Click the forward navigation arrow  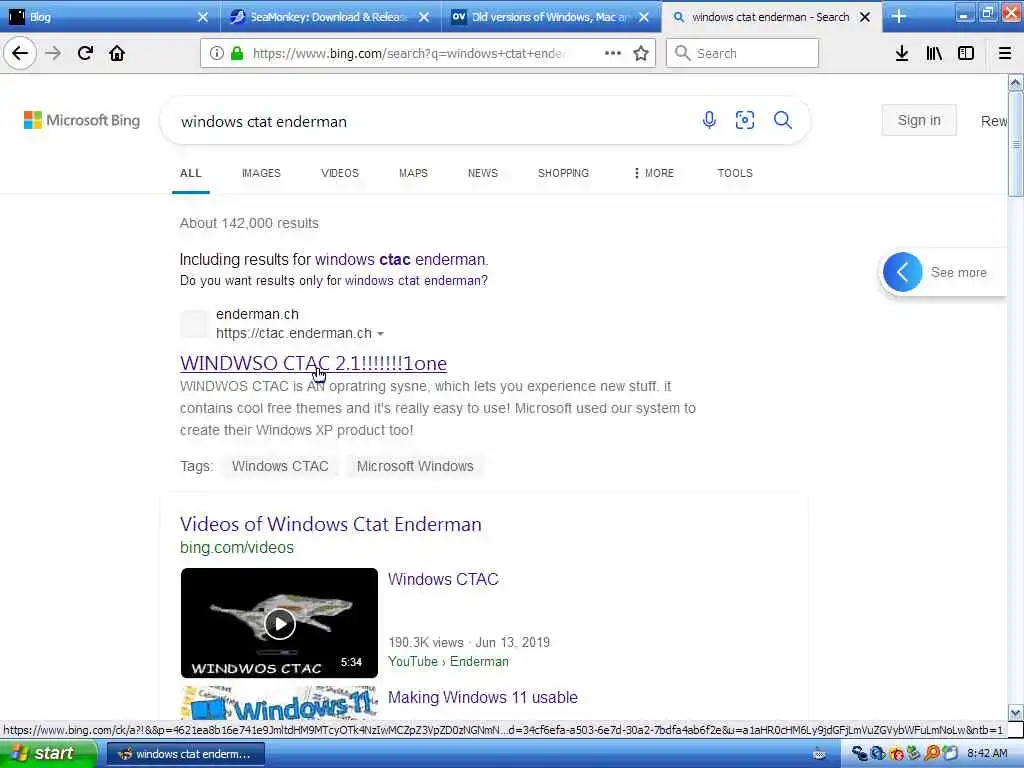pos(54,54)
